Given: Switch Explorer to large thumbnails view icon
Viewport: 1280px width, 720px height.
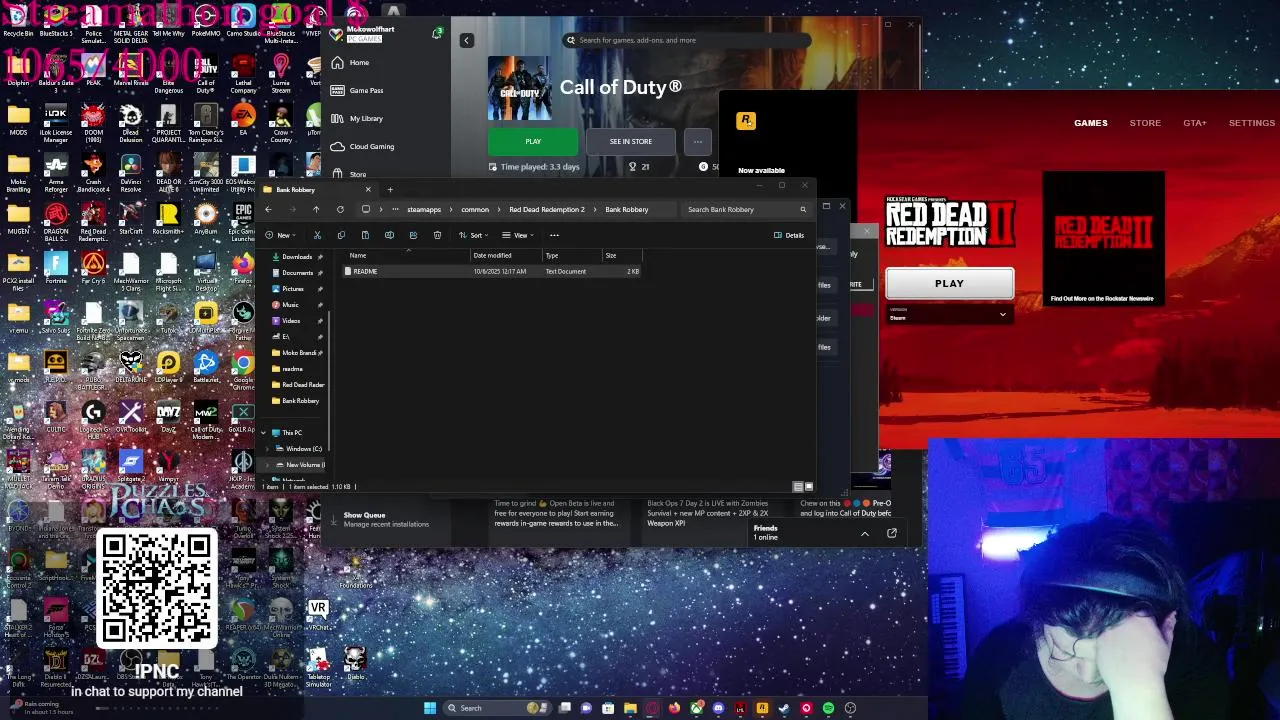Looking at the screenshot, I should point(808,487).
